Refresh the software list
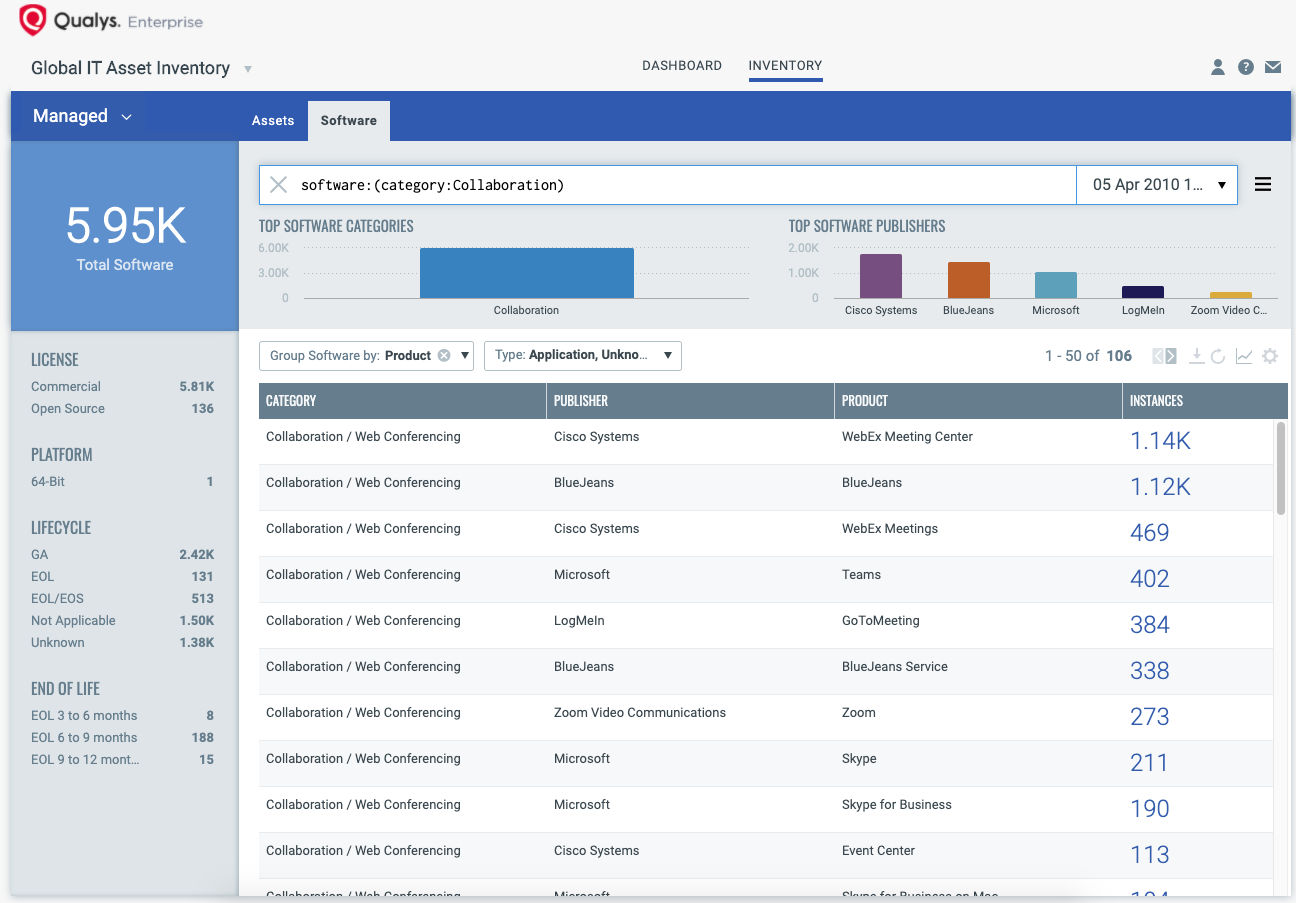Viewport: 1296px width, 903px height. tap(1218, 356)
